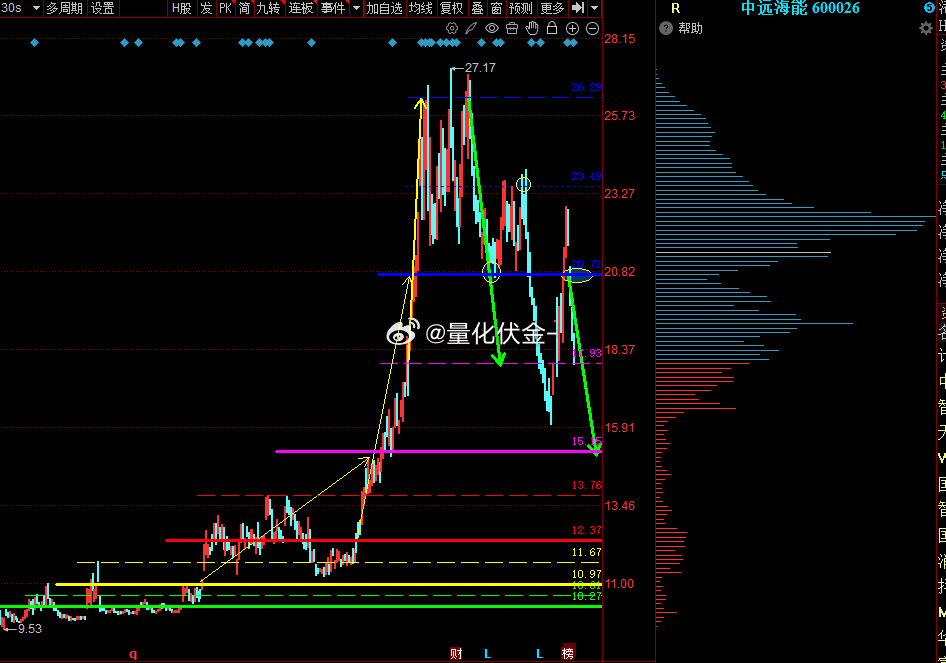Open 多周期 multi-period view
The width and height of the screenshot is (946, 663).
point(64,8)
